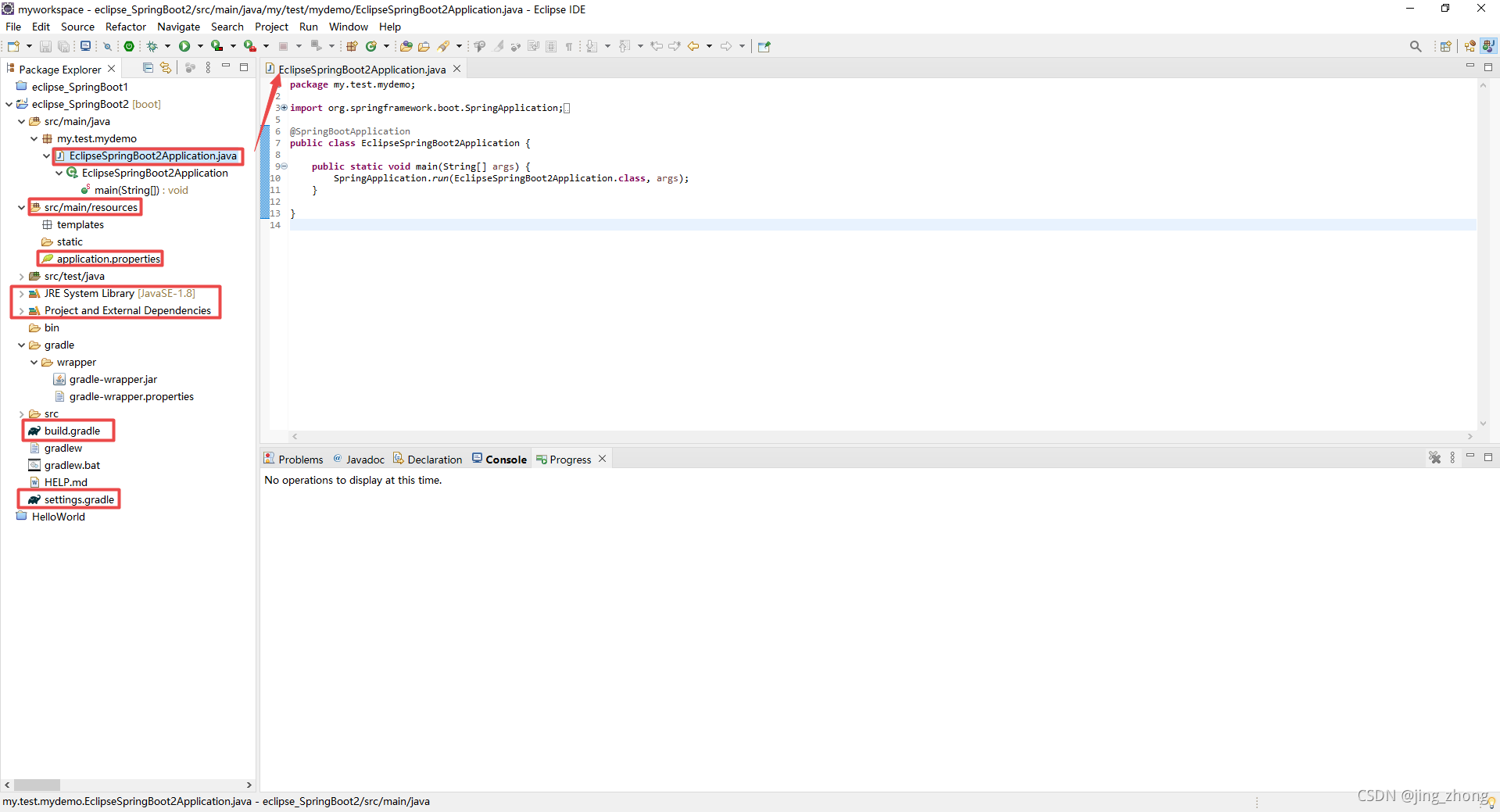
Task: Toggle Pin Editor button
Action: click(x=764, y=46)
